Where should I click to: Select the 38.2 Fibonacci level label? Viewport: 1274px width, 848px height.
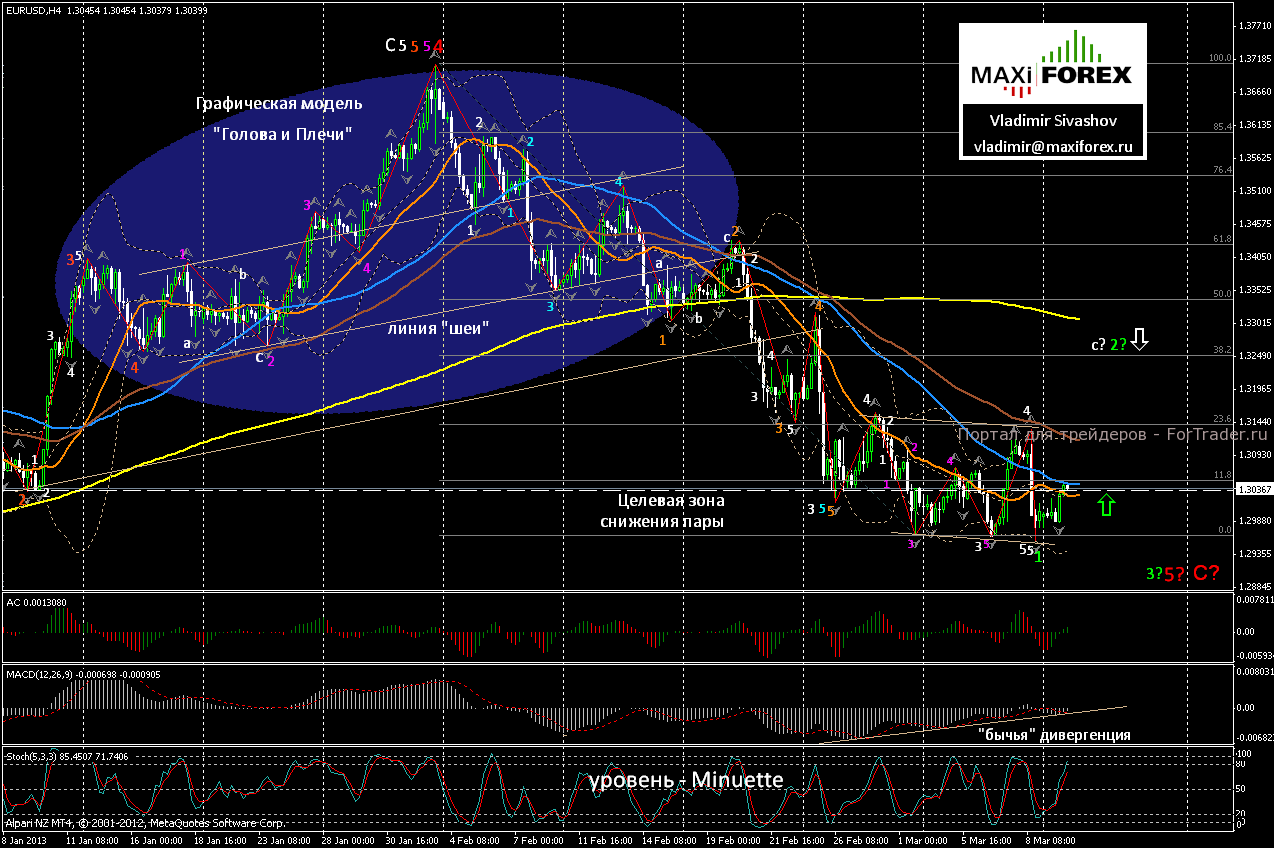(1221, 350)
